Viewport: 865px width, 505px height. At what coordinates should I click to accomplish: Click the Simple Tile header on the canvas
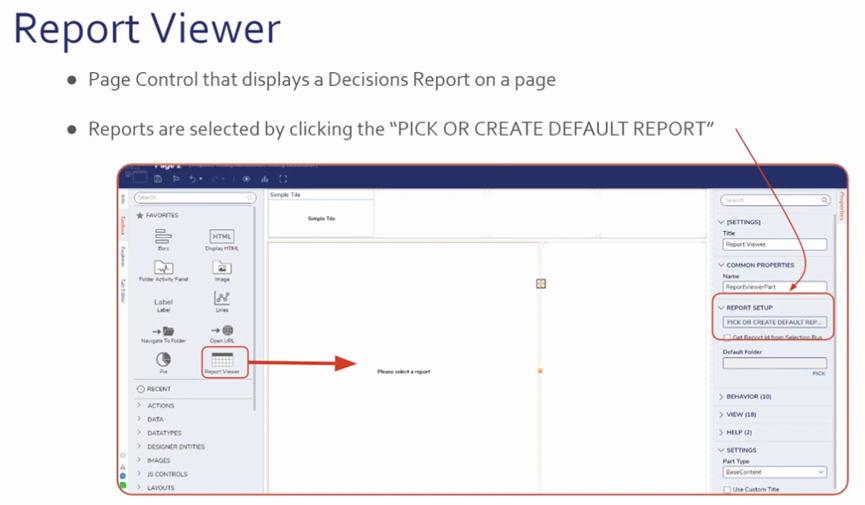(321, 195)
